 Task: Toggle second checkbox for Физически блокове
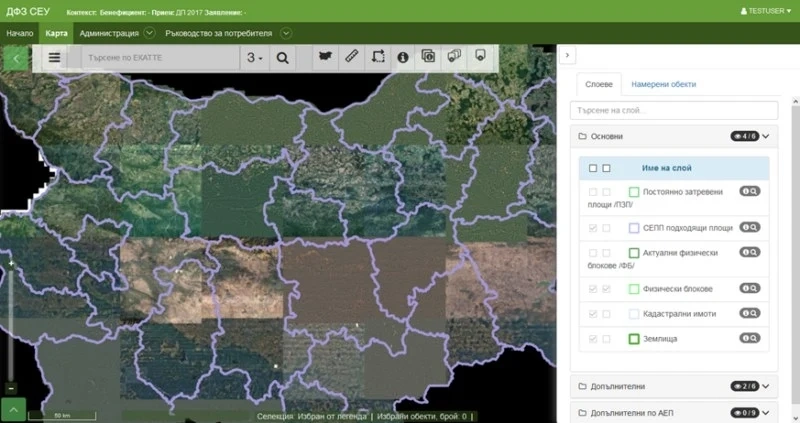coord(606,289)
